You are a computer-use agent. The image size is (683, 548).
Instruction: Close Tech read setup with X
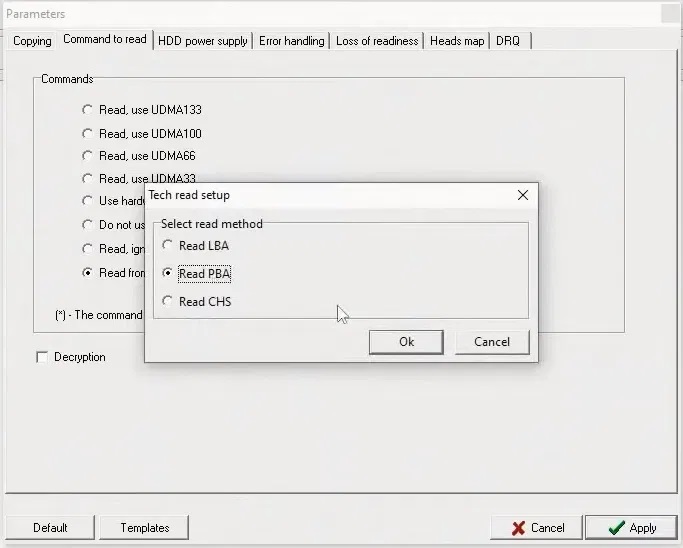pyautogui.click(x=522, y=195)
